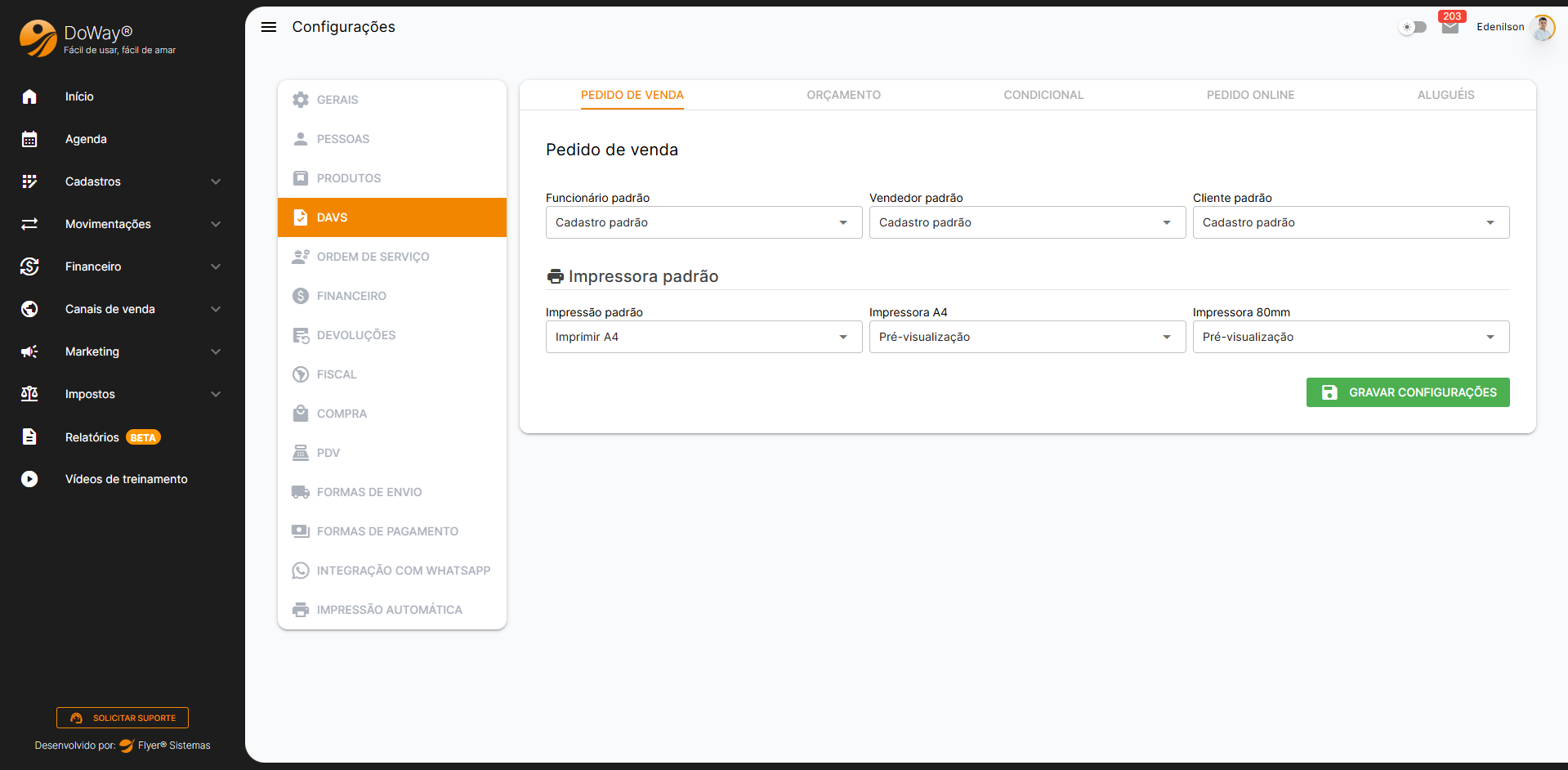
Task: Click the Edenilson user avatar
Action: tap(1542, 27)
